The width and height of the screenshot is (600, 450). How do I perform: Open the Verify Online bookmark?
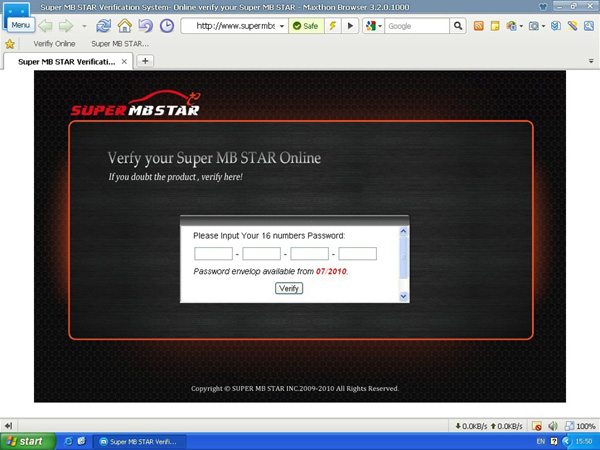[x=54, y=44]
